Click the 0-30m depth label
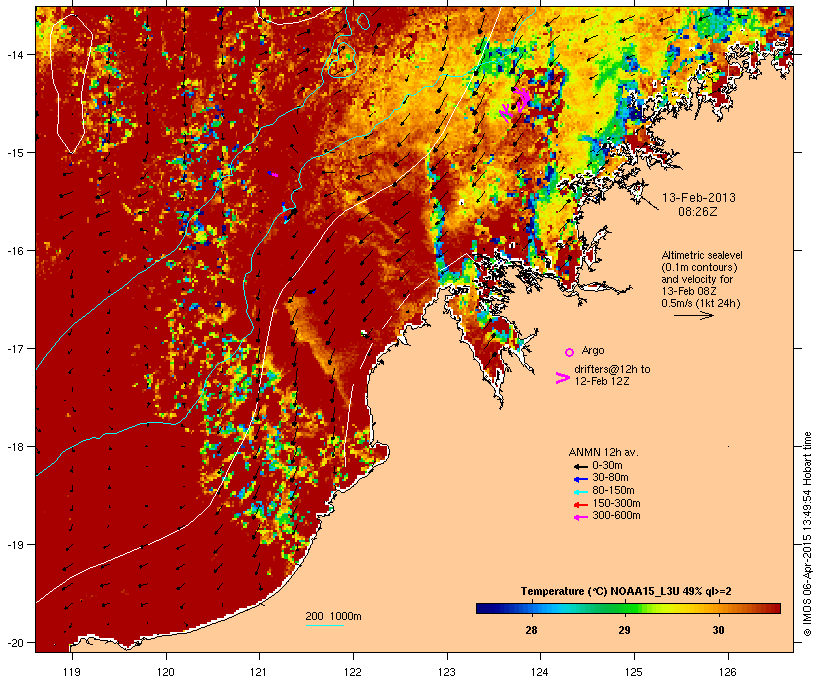Screen dimensions: 820x680 coord(607,466)
